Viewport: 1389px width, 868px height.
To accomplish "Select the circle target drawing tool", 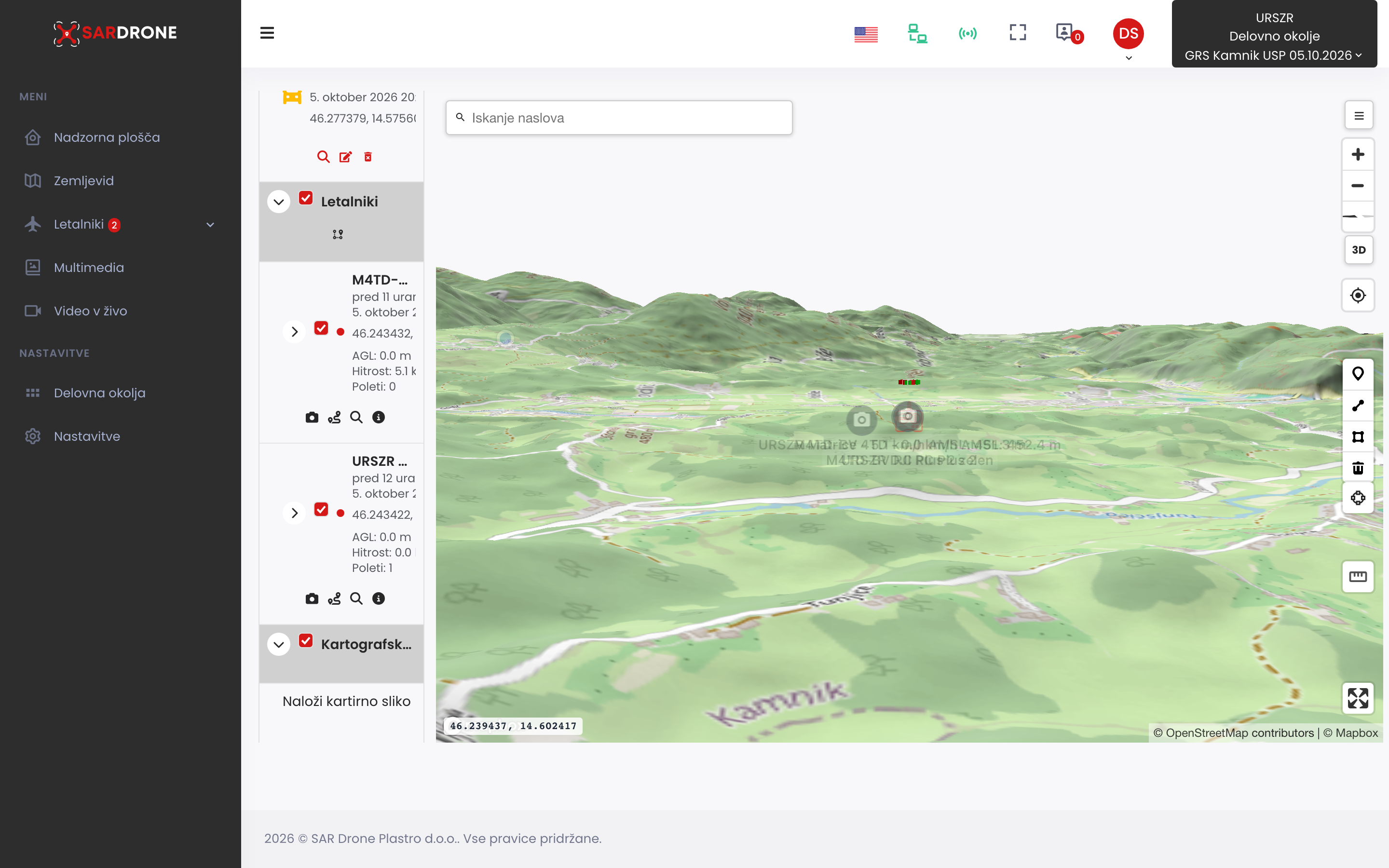I will click(1358, 498).
